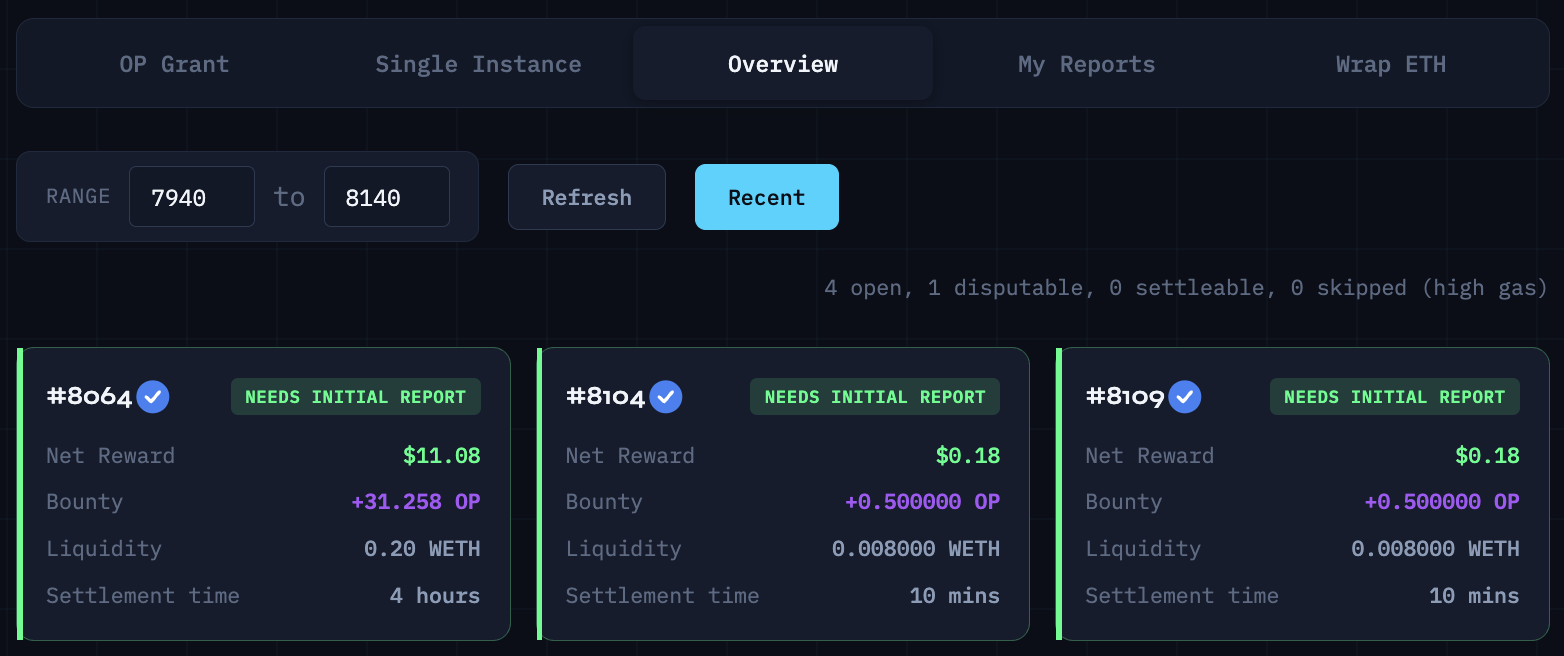Click the range end field showing 8140
The image size is (1564, 656).
coord(386,197)
